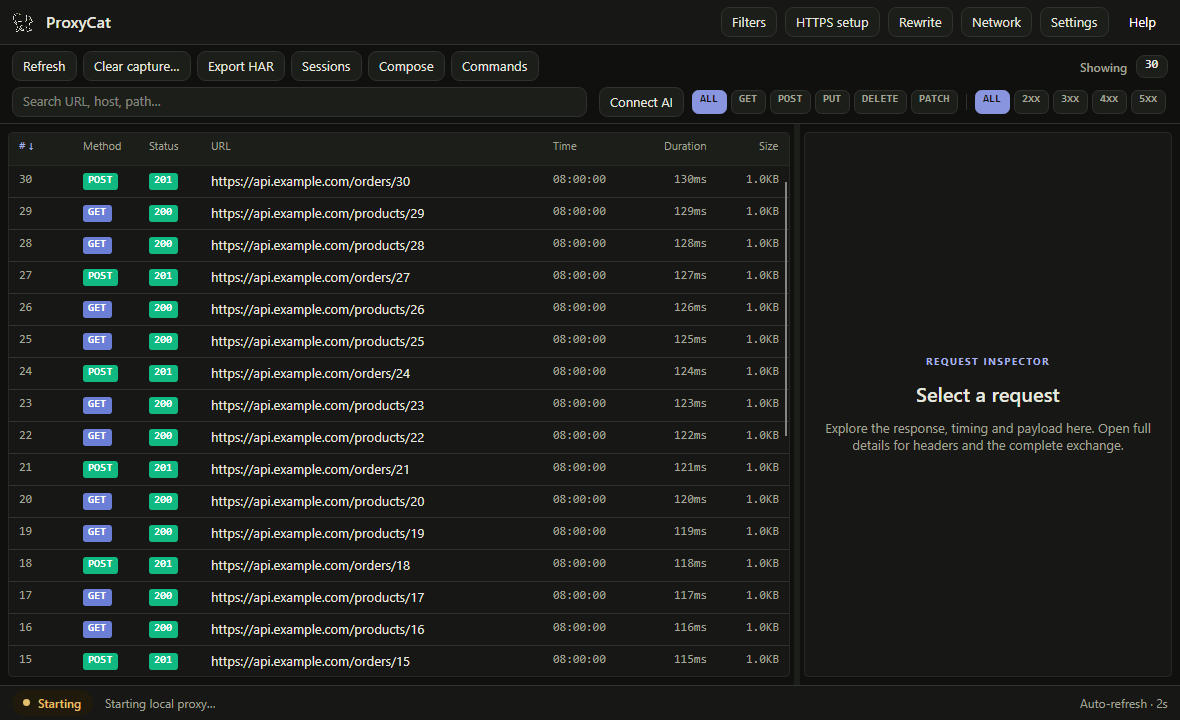
Task: Select request https://api.example.com/orders/24
Action: (x=398, y=373)
